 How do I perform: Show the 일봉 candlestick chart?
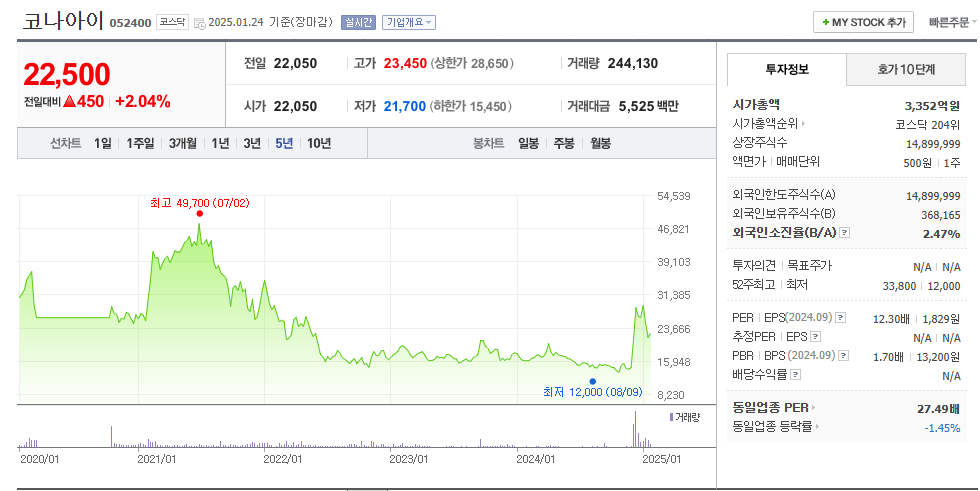pos(528,144)
